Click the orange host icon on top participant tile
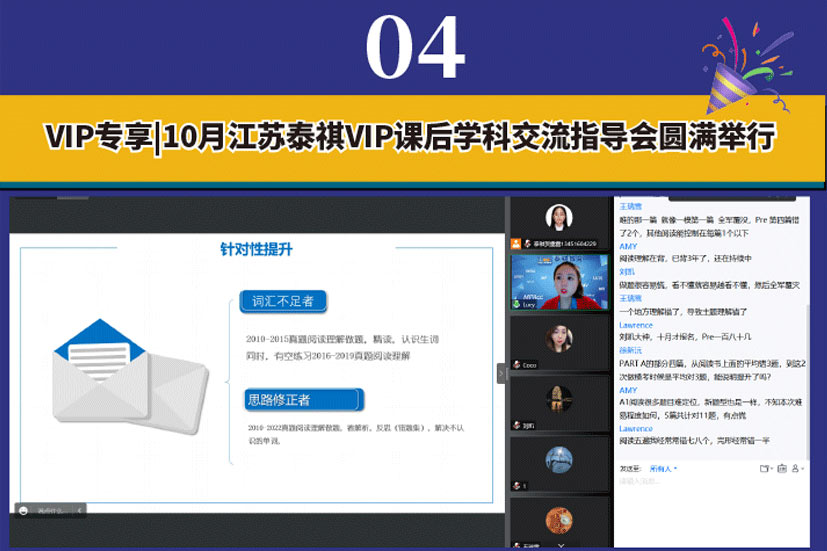Viewport: 827px width, 551px height. [x=516, y=243]
